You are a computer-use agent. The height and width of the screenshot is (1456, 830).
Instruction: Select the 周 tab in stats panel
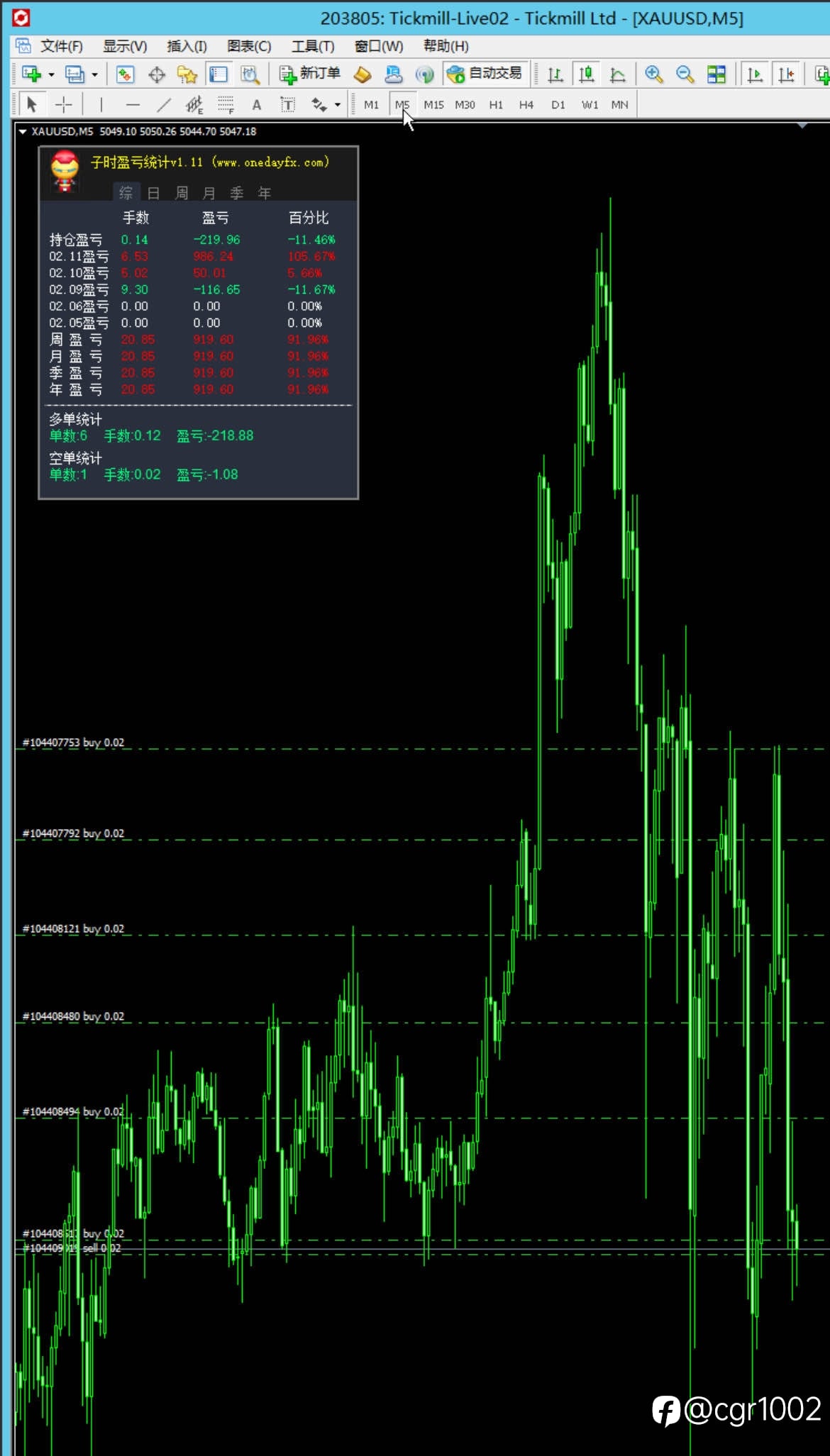click(182, 192)
